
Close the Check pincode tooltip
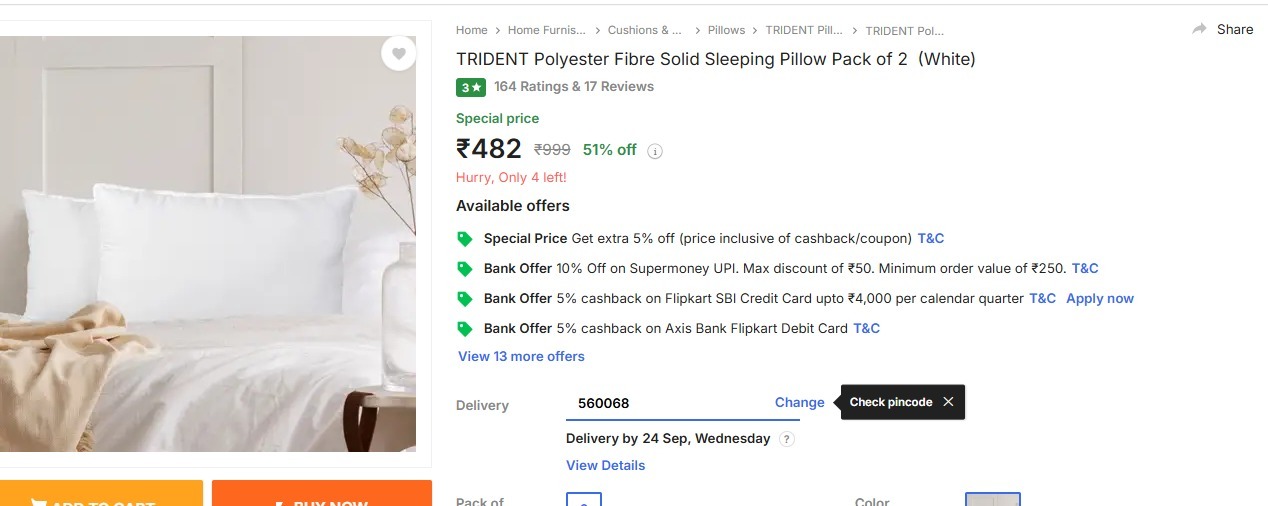pos(948,402)
